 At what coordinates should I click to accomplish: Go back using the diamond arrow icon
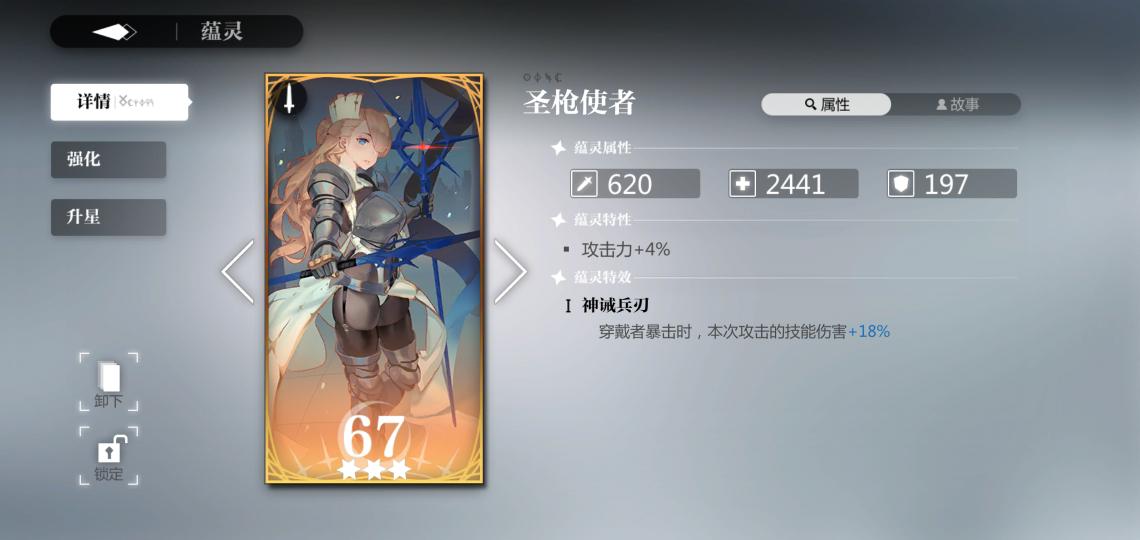(x=114, y=32)
